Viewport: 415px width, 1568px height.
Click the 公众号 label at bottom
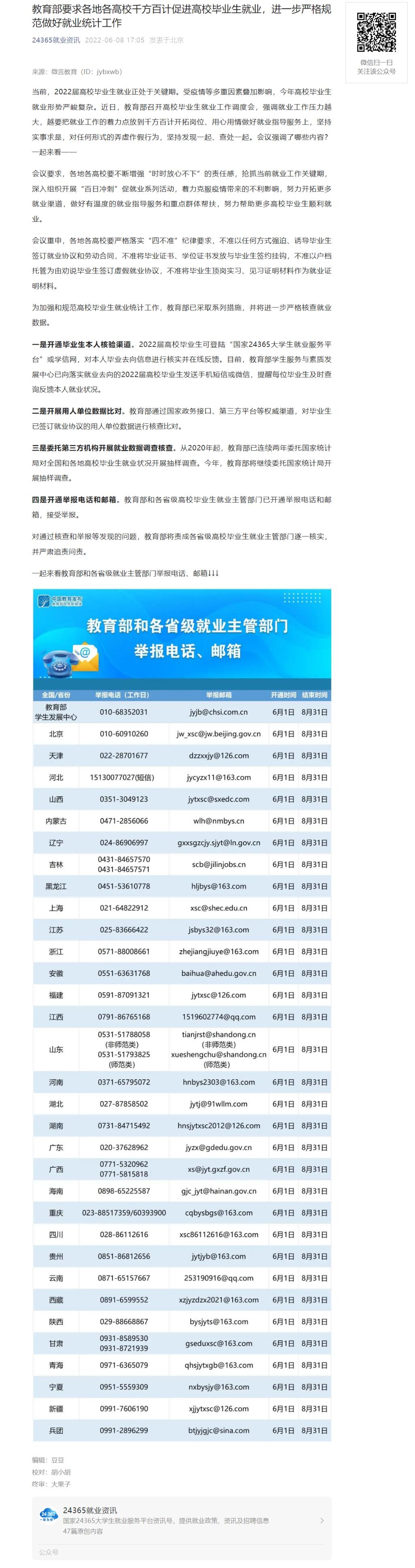coord(49,1551)
